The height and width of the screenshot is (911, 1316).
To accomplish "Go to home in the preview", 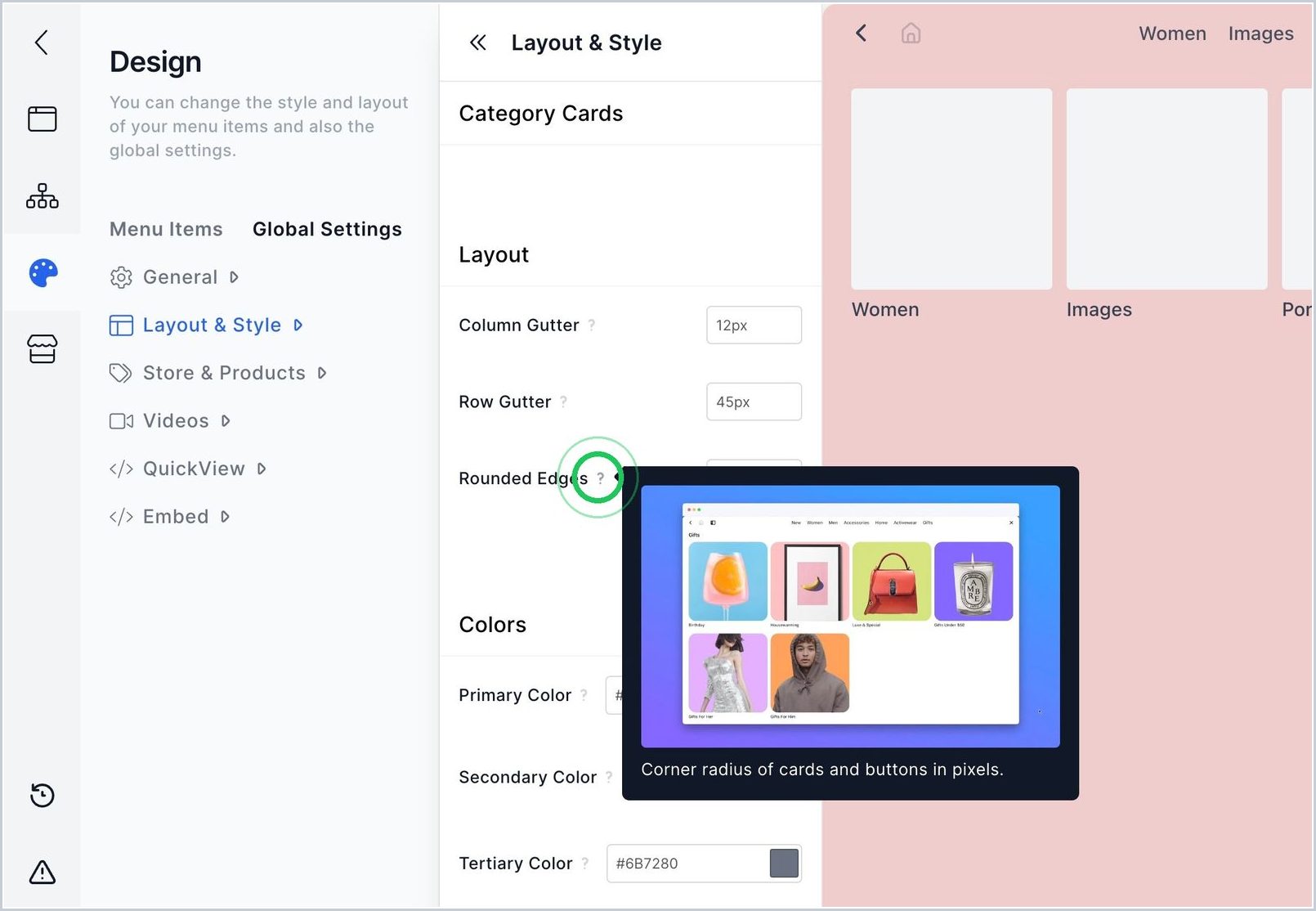I will tap(911, 33).
